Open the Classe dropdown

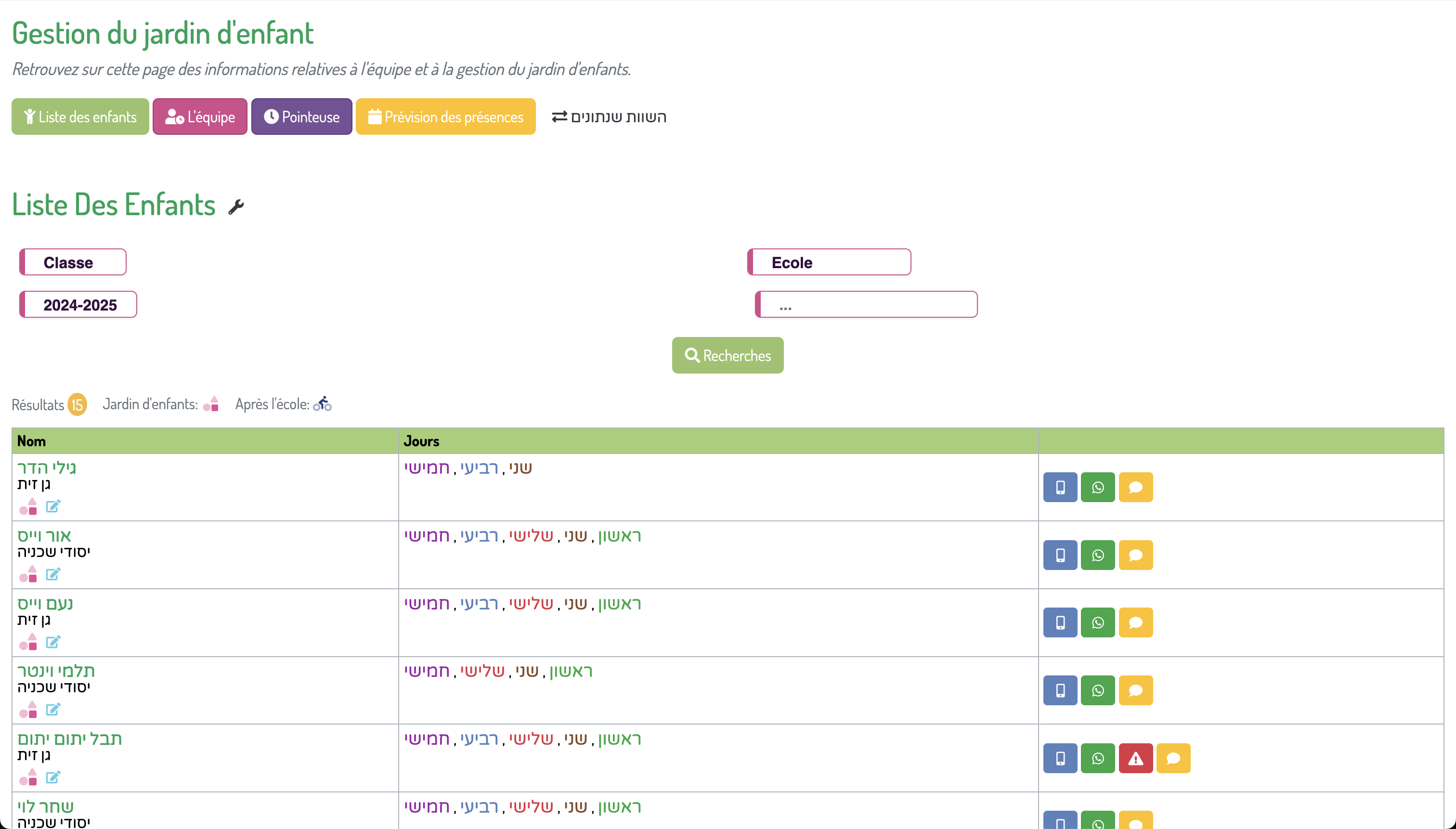73,262
